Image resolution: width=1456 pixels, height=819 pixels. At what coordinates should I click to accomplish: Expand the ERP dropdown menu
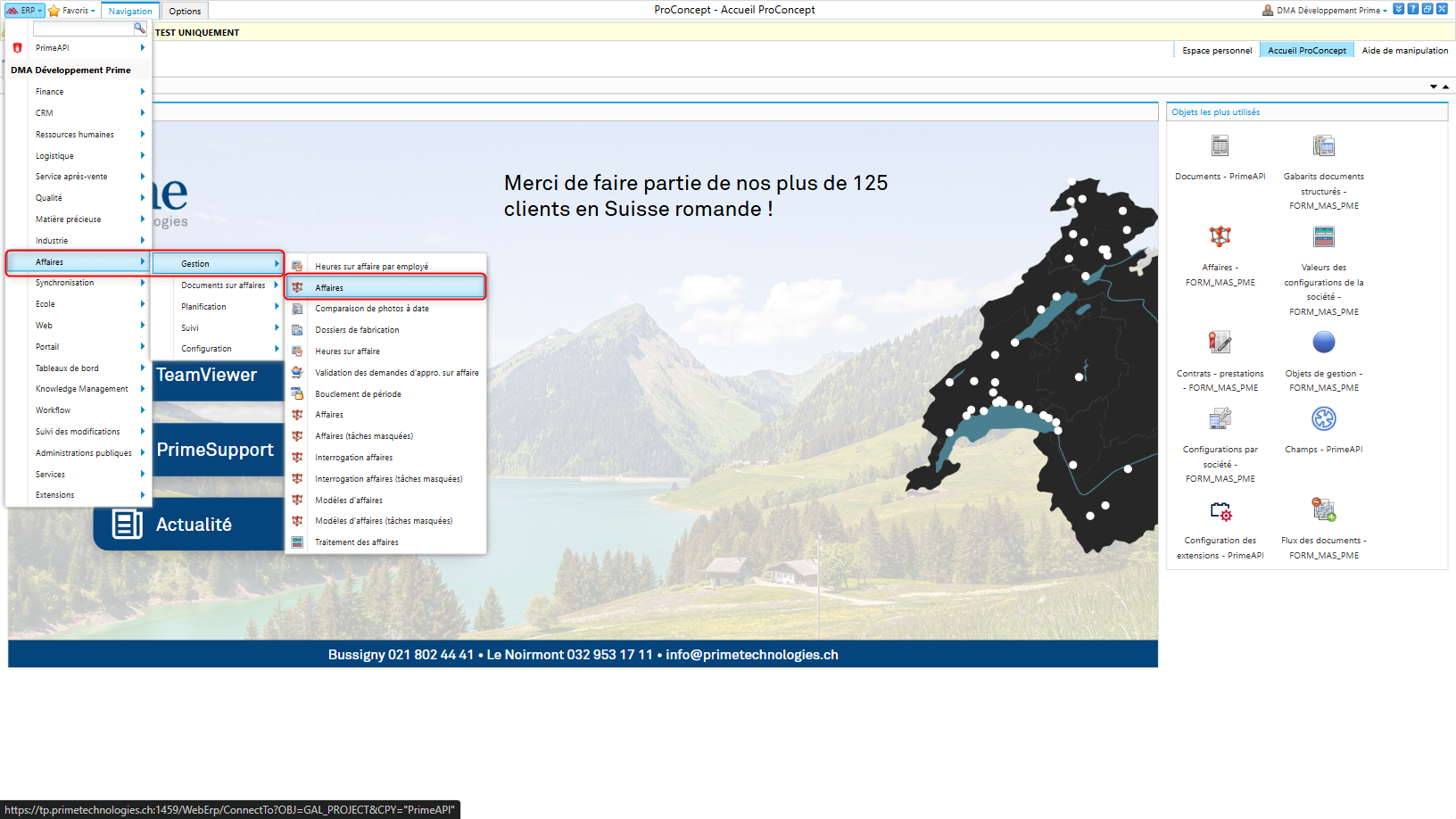click(x=25, y=11)
